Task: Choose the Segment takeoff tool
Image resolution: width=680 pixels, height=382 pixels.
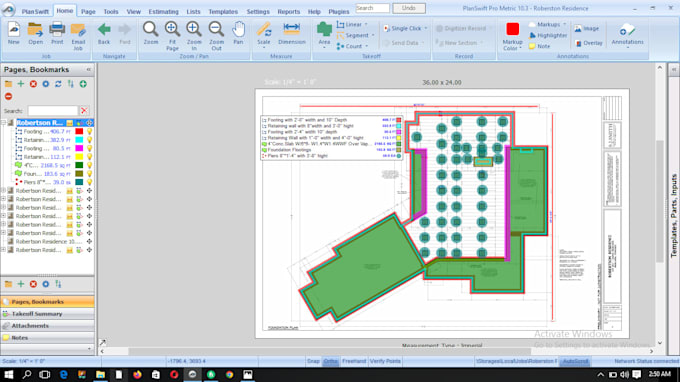Action: point(355,36)
